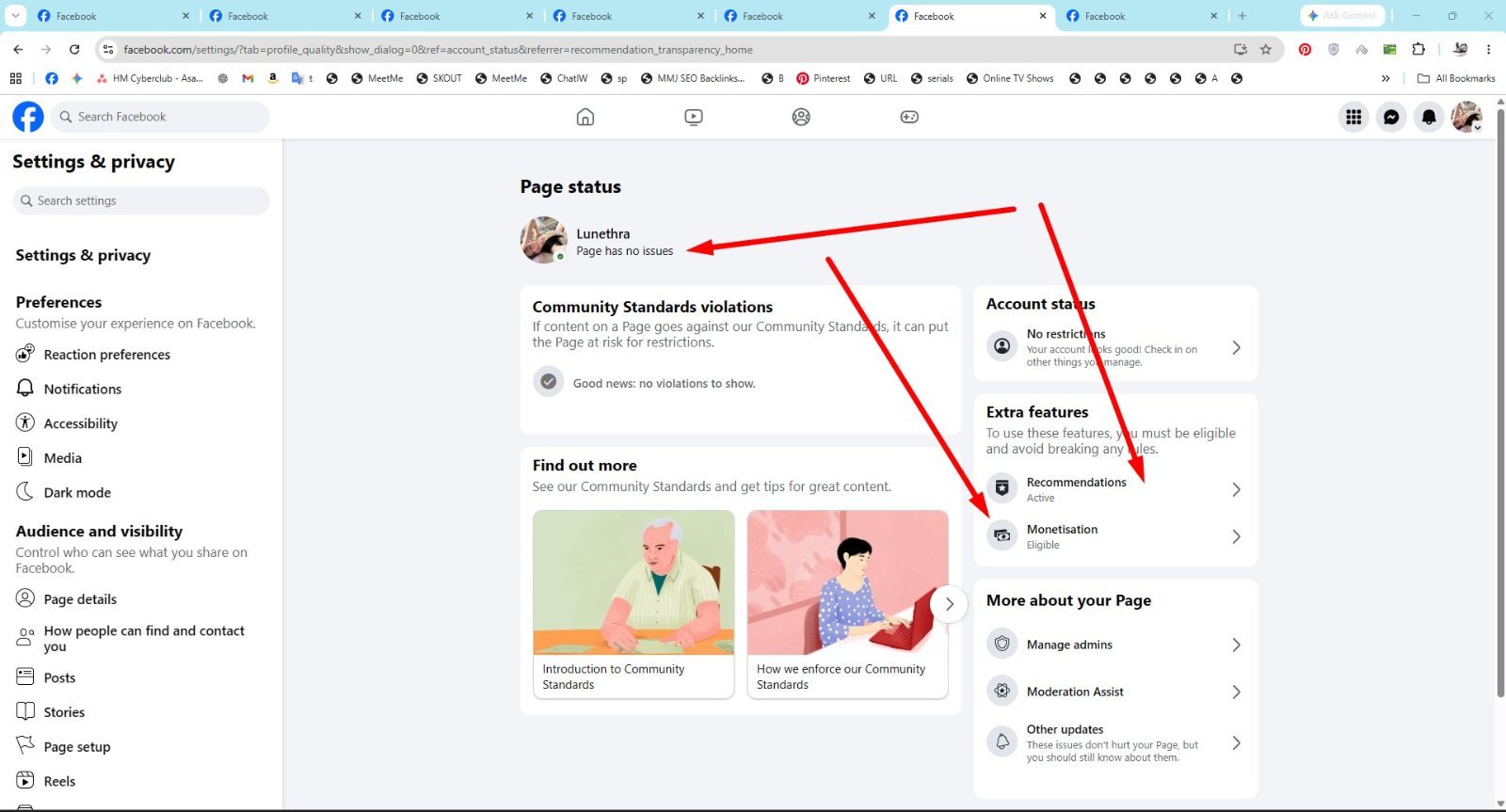Open Facebook home via the logo

coord(28,117)
